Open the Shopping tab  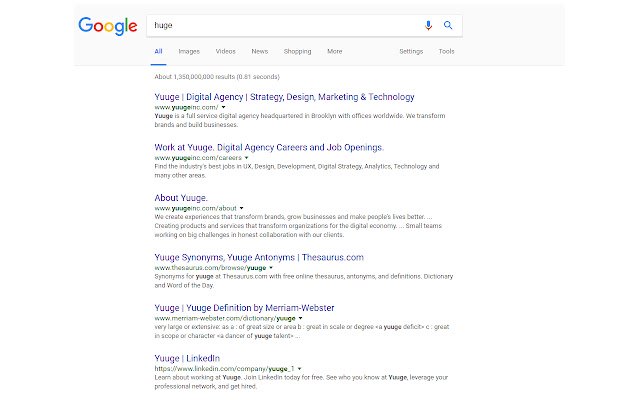pyautogui.click(x=298, y=51)
